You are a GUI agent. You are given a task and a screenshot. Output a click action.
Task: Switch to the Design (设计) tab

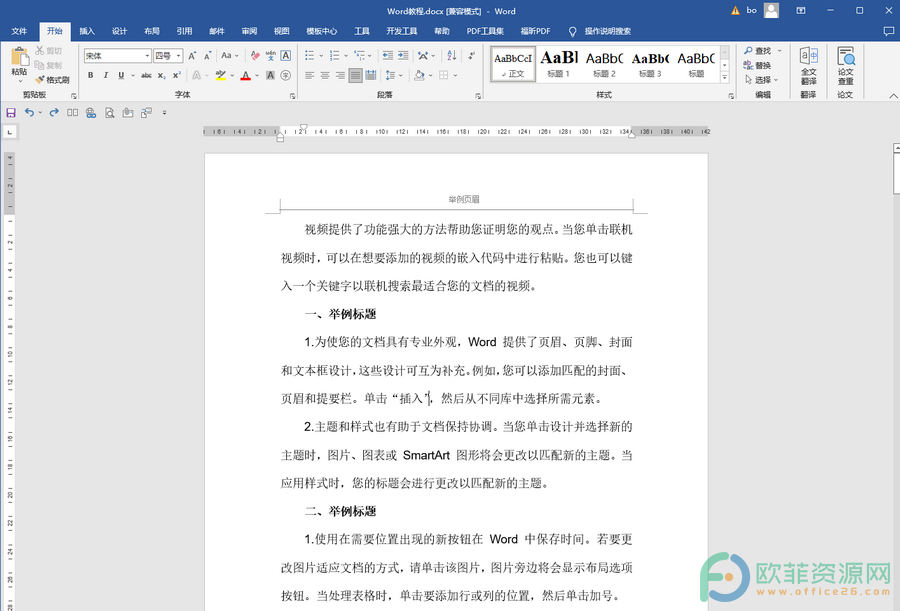click(x=119, y=31)
